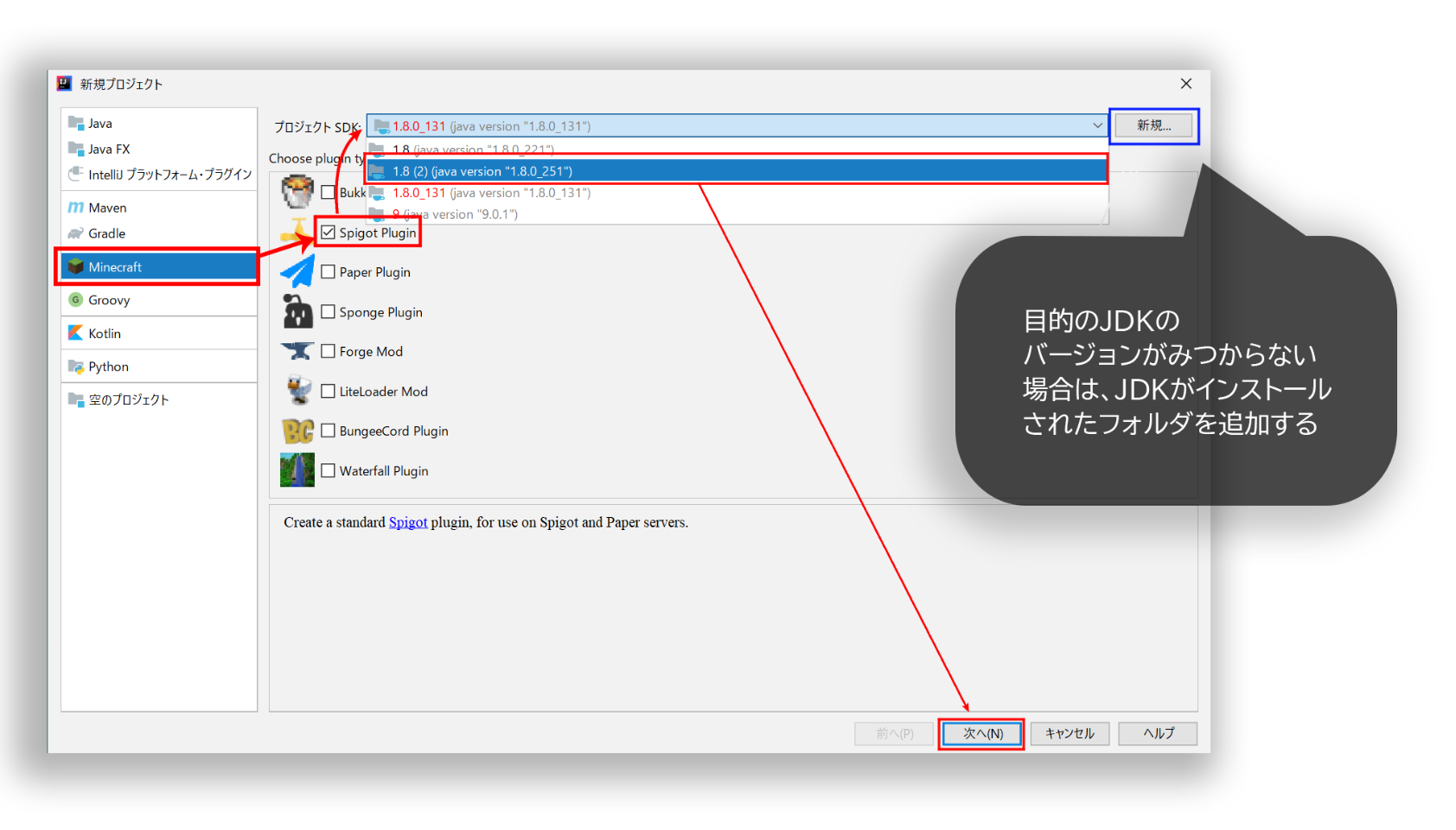
Task: Click the Java folder icon
Action: [76, 123]
